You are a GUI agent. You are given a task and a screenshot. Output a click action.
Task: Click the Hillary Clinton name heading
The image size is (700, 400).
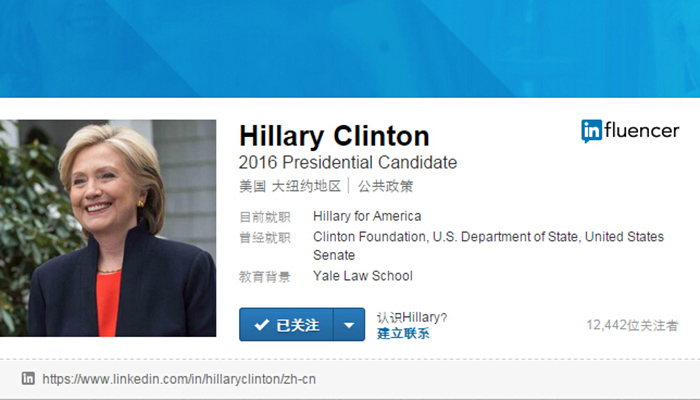click(334, 136)
